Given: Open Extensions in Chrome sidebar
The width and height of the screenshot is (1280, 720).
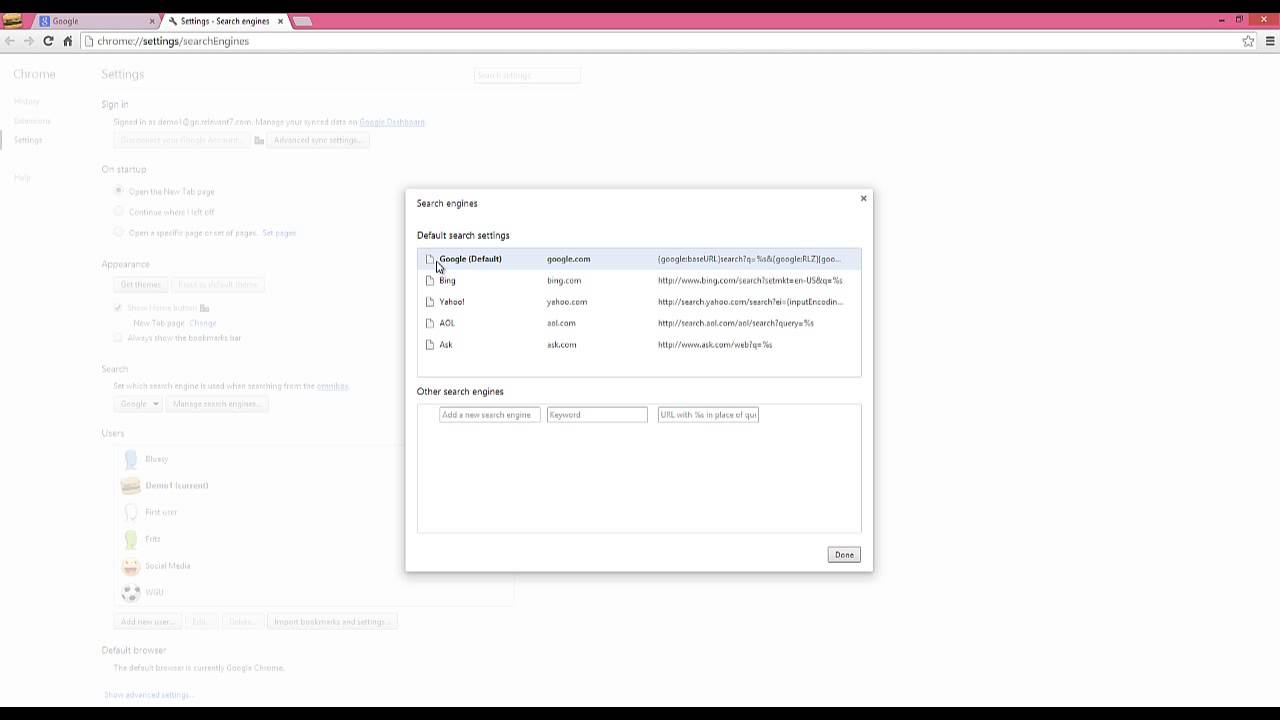Looking at the screenshot, I should pos(32,121).
